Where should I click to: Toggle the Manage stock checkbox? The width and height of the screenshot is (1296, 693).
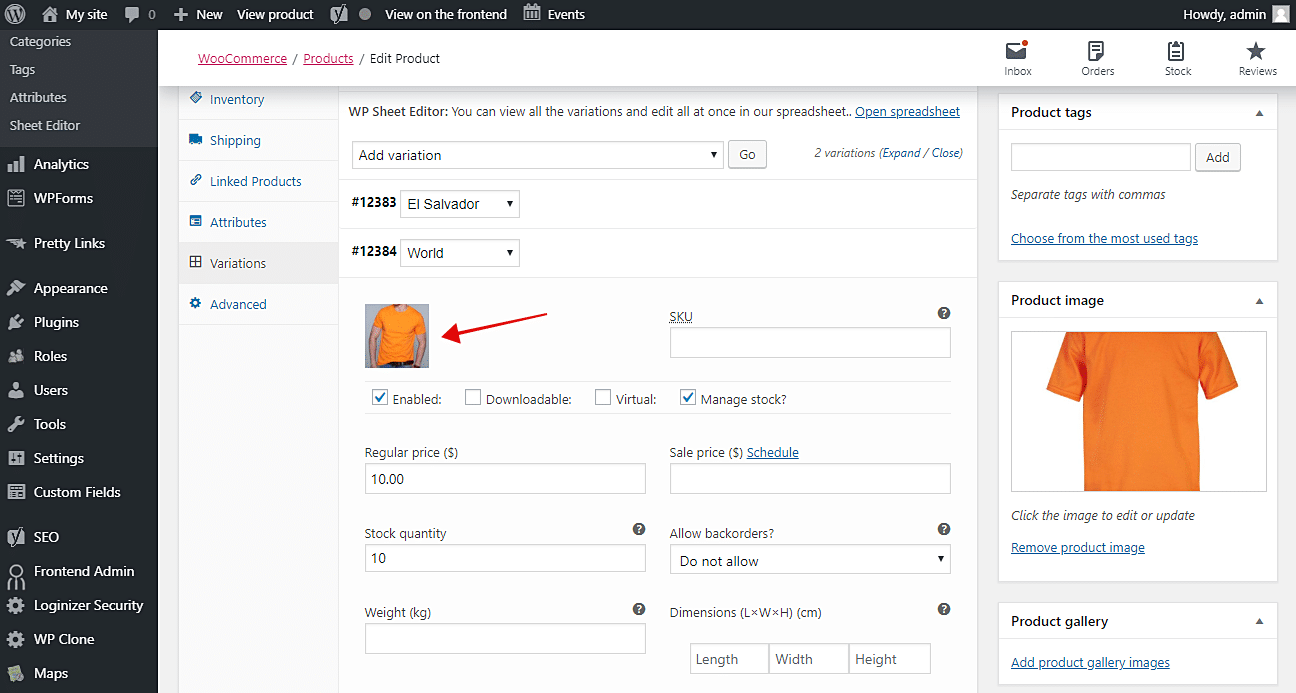click(688, 398)
